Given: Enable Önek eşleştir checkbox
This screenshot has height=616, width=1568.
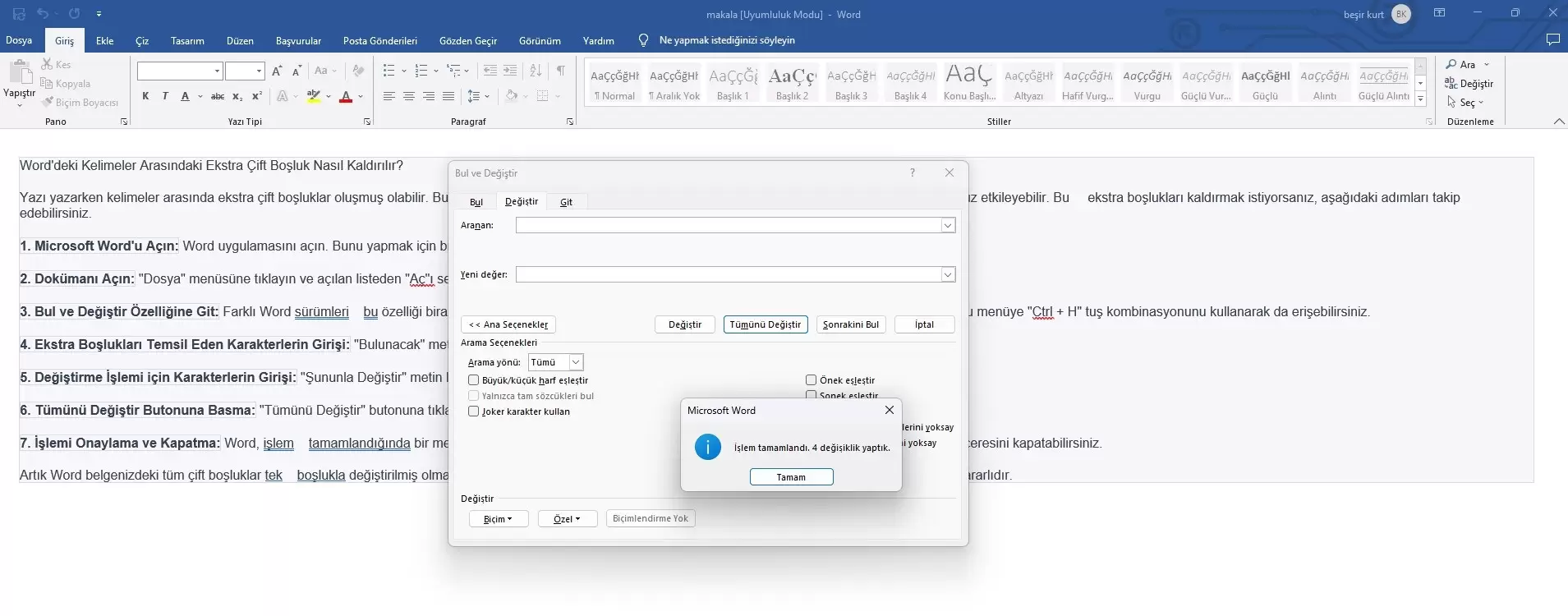Looking at the screenshot, I should (811, 380).
